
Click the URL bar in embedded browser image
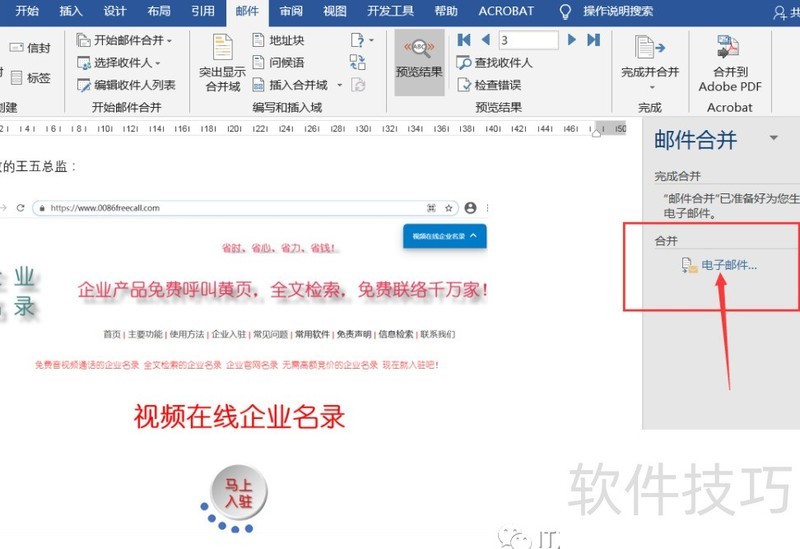point(245,208)
